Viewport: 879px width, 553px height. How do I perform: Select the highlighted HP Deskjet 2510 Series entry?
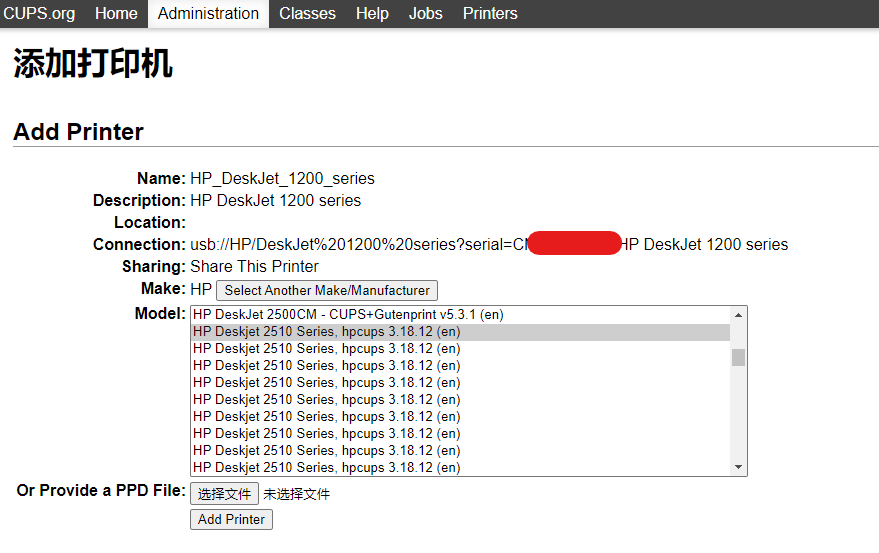pos(460,332)
